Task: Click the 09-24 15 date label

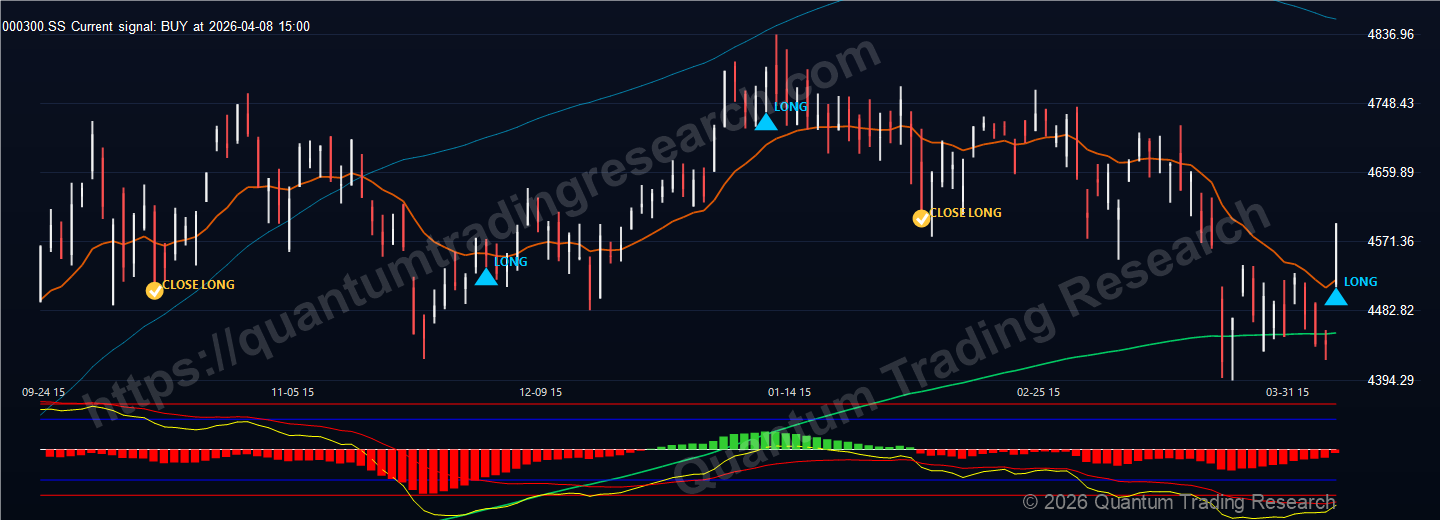Action: point(44,392)
